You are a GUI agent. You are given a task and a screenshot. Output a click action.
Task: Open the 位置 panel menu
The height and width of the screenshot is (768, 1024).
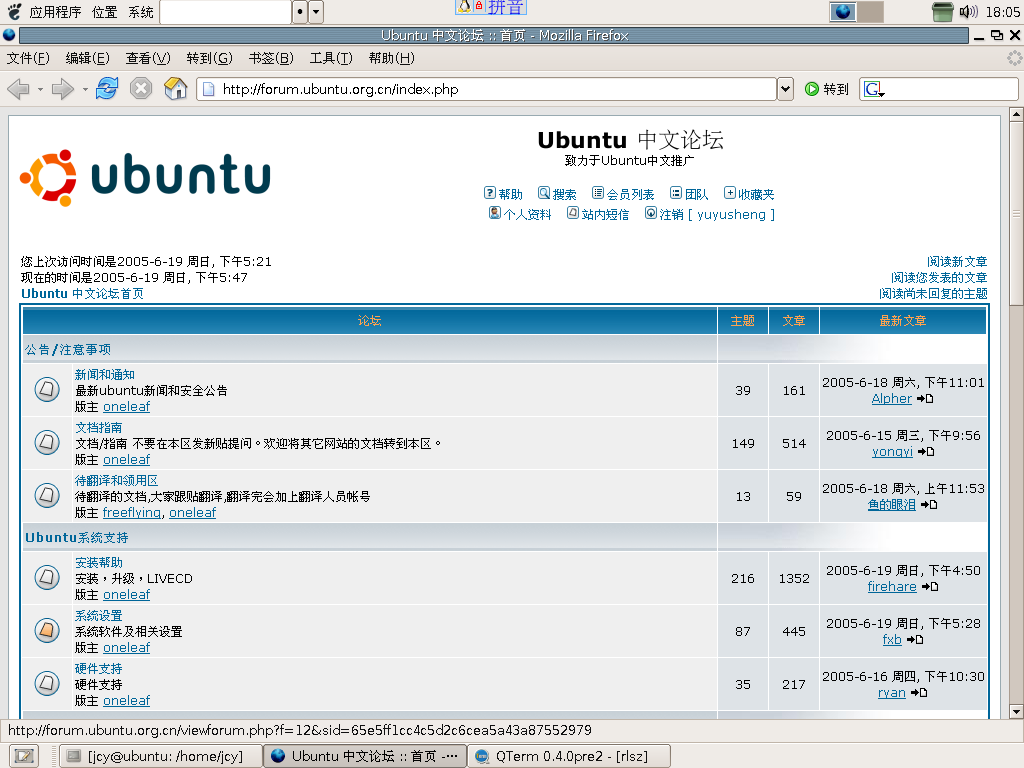(x=104, y=12)
